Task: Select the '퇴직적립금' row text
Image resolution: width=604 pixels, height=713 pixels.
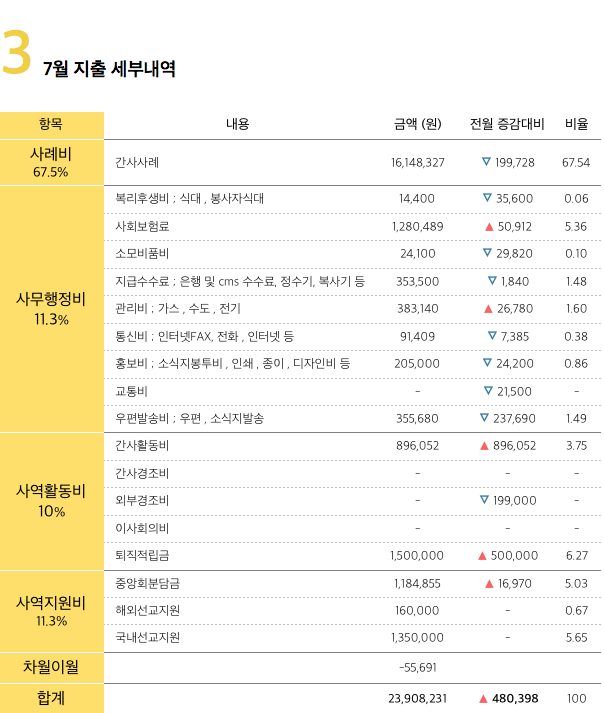Action: tap(142, 556)
